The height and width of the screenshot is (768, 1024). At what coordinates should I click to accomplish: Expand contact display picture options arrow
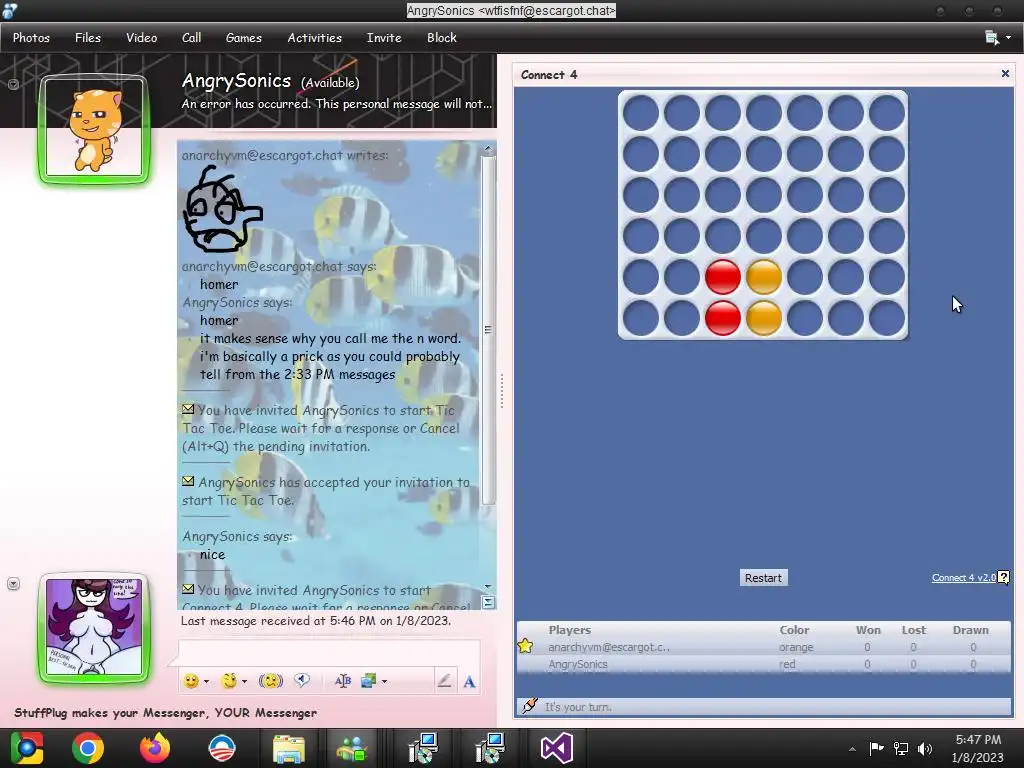click(13, 84)
